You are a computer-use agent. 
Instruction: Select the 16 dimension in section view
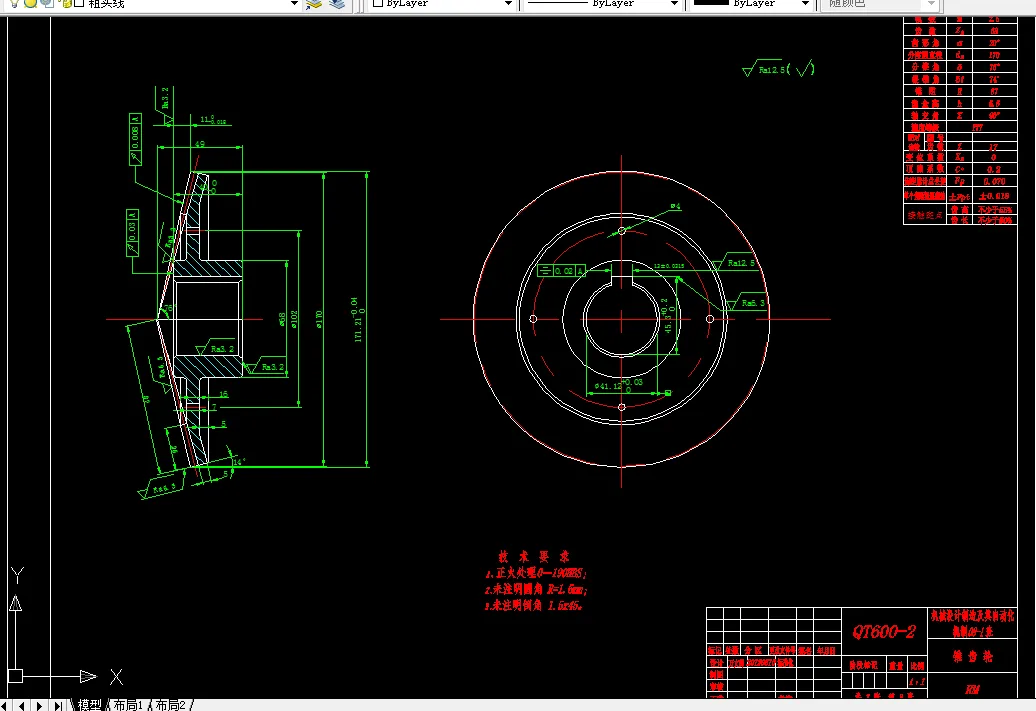(223, 394)
